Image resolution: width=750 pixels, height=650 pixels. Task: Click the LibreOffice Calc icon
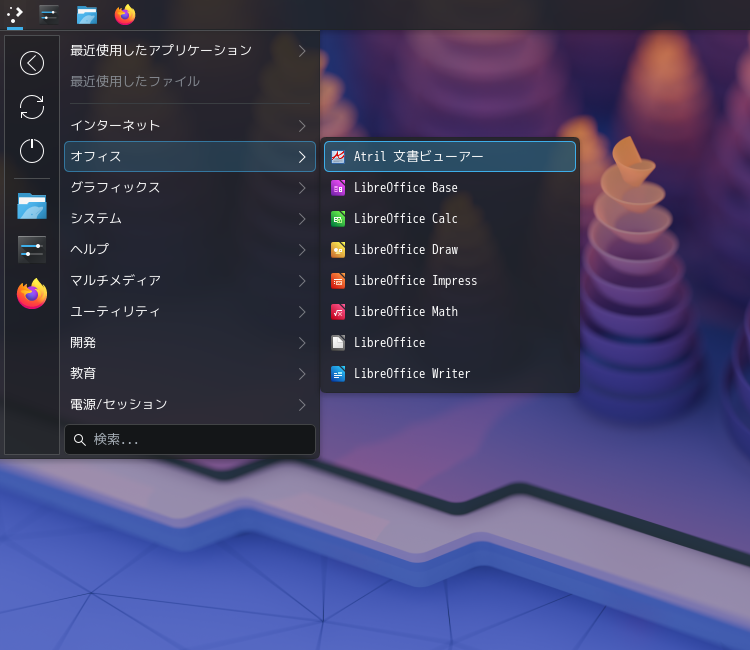point(338,219)
